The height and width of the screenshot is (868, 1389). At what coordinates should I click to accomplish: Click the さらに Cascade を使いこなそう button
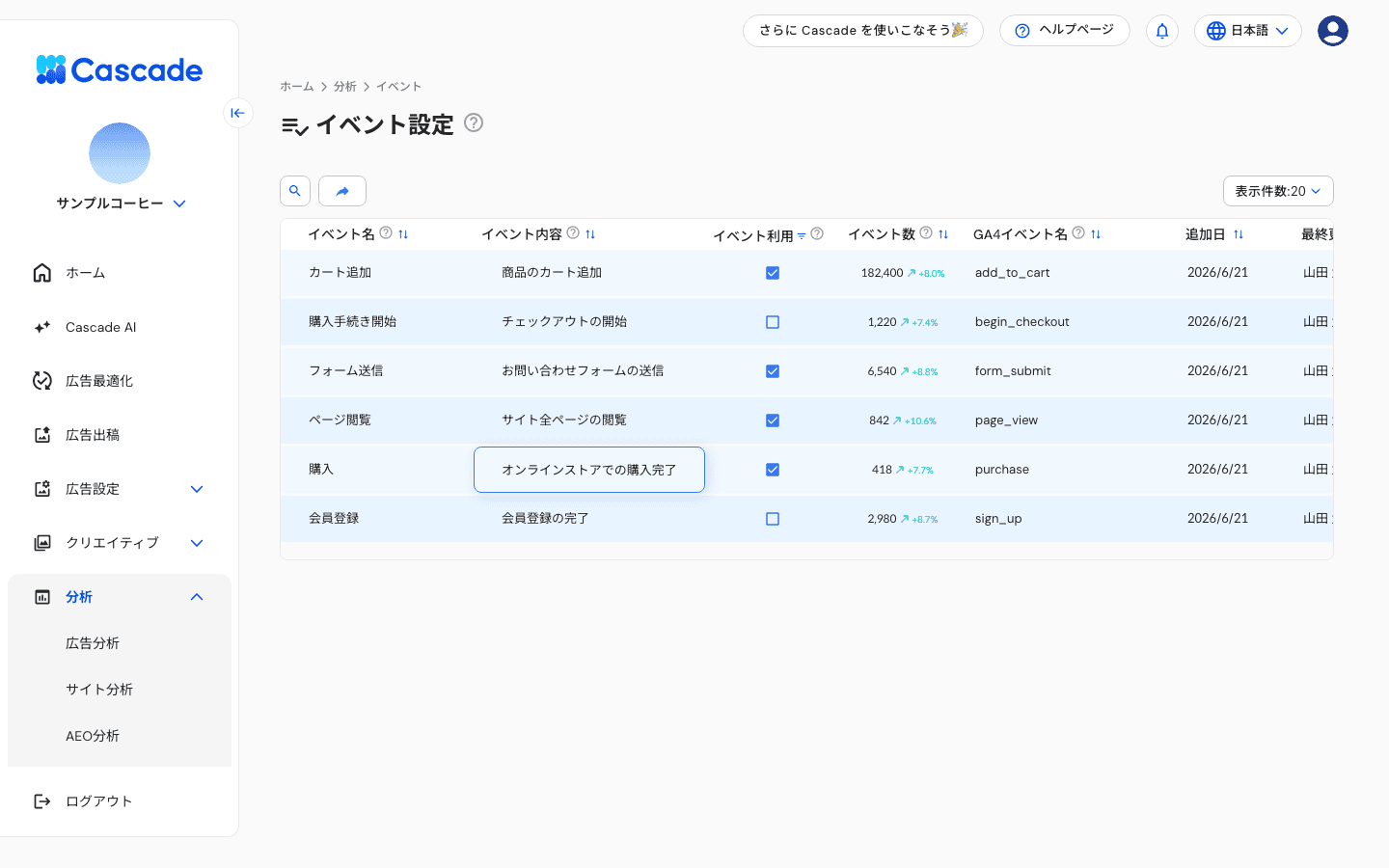tap(863, 31)
